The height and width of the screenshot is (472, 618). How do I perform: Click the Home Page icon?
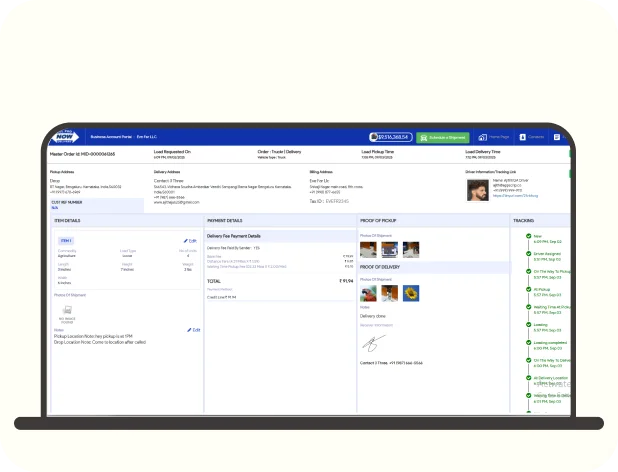coord(482,137)
